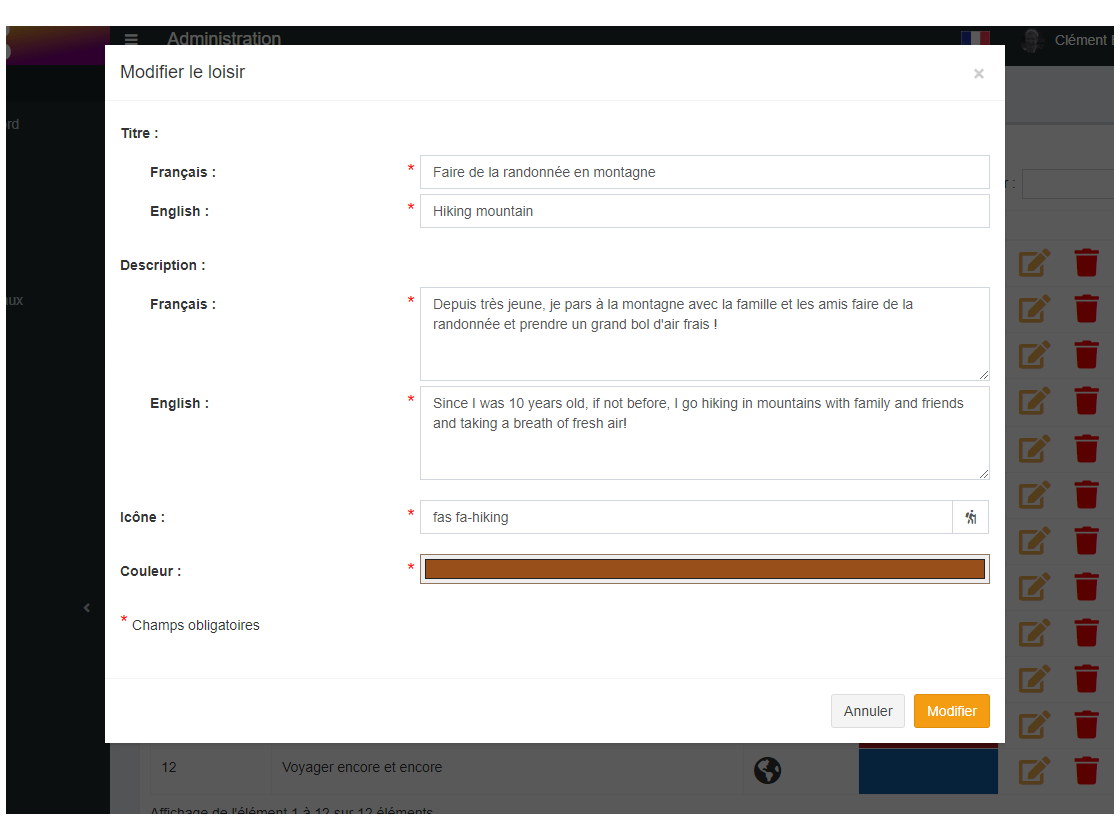The image size is (1120, 840).
Task: Click the fas fa-hiking icon text field
Action: tap(686, 517)
